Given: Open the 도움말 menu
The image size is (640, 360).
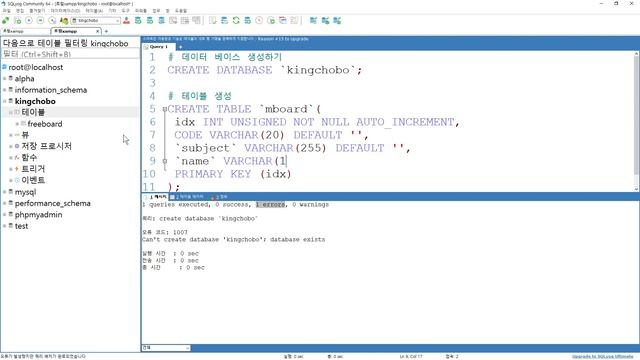Looking at the screenshot, I should point(181,11).
